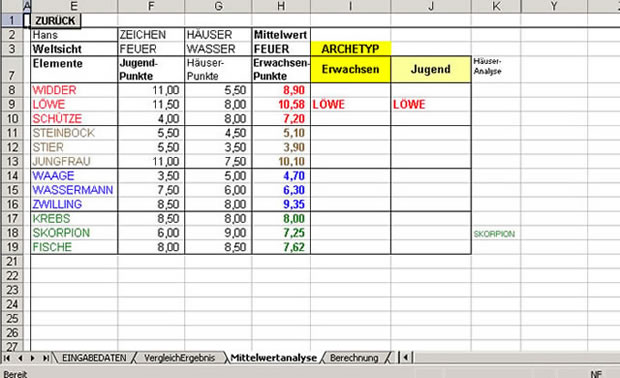Viewport: 620px width, 378px height.
Task: Click the ZURÜCK button
Action: [x=55, y=21]
